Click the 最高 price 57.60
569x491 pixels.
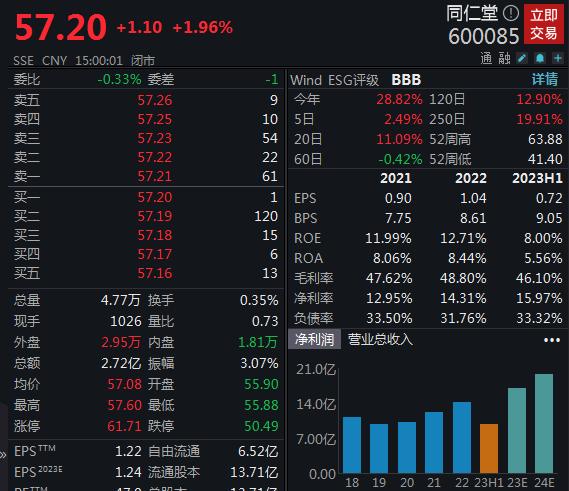[124, 405]
